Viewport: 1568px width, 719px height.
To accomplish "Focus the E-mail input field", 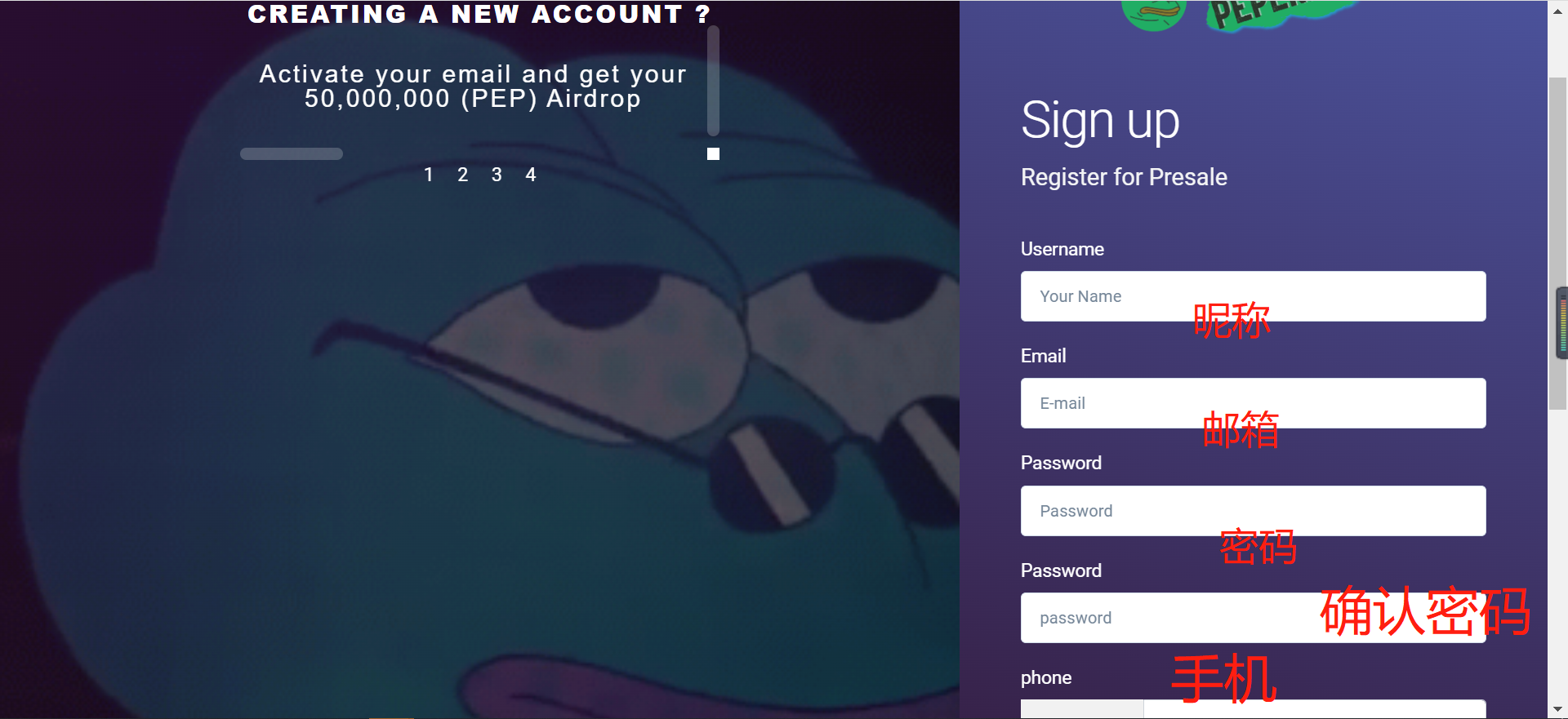I will (1253, 403).
